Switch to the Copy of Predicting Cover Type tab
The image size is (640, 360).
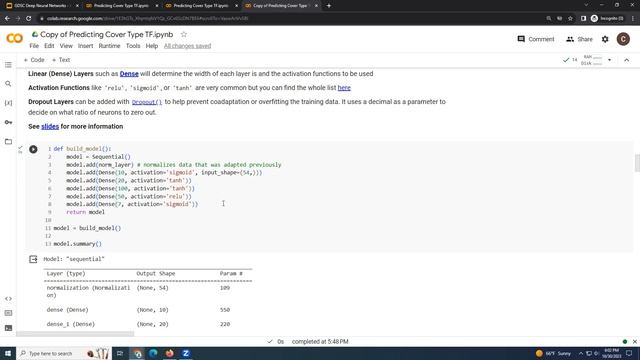tap(281, 6)
